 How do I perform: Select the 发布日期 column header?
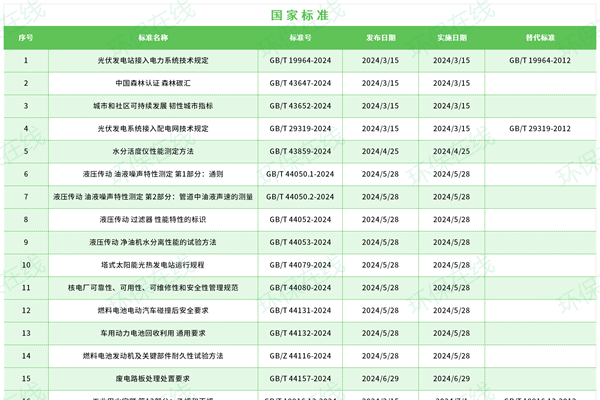377,37
